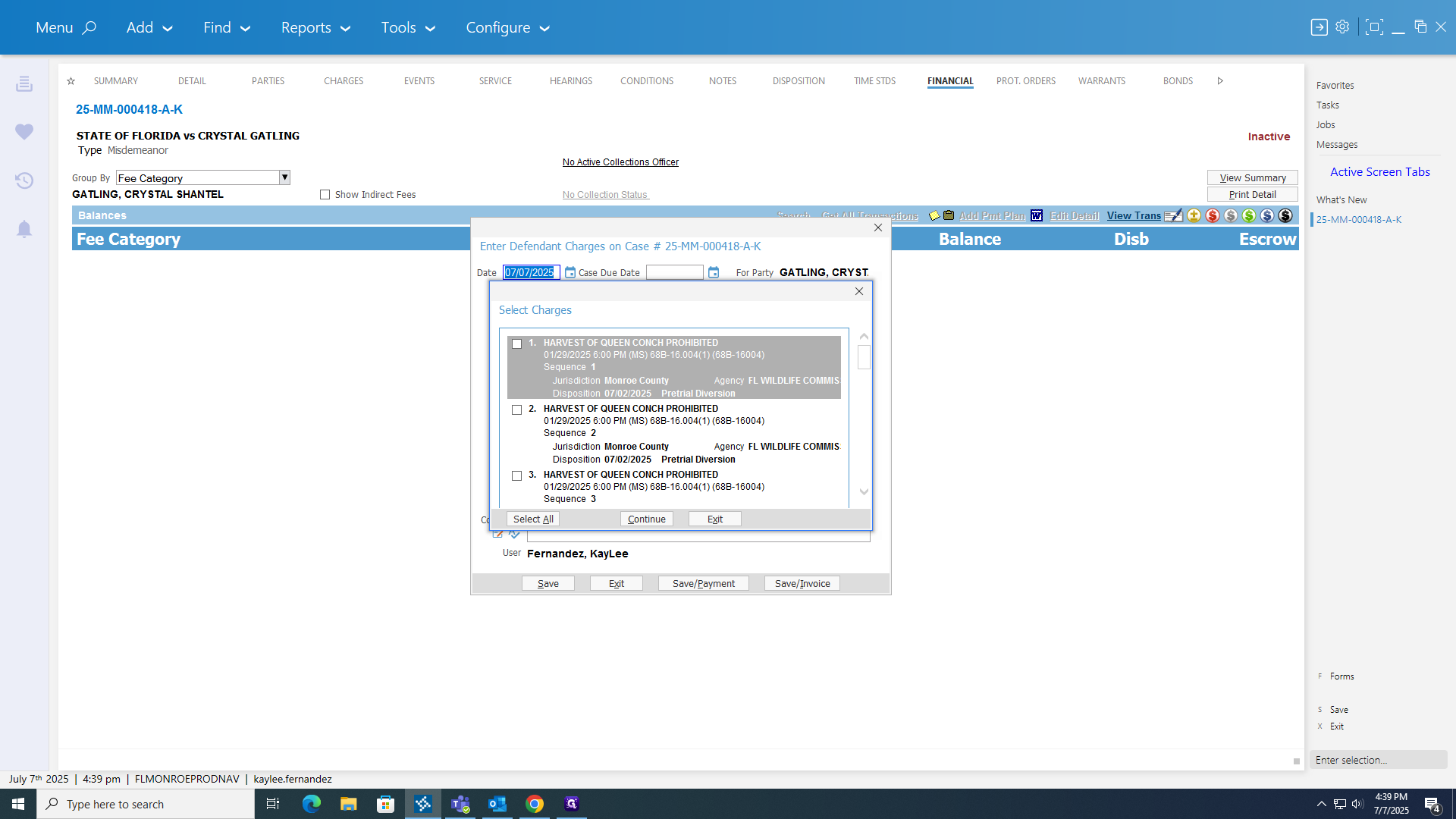Open the favorites heart sidebar icon

click(24, 132)
